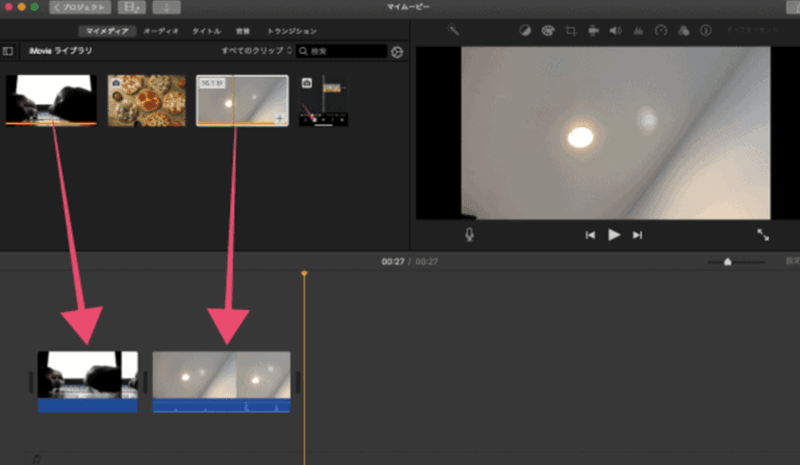Go back using the プロジェクト button

click(x=82, y=7)
